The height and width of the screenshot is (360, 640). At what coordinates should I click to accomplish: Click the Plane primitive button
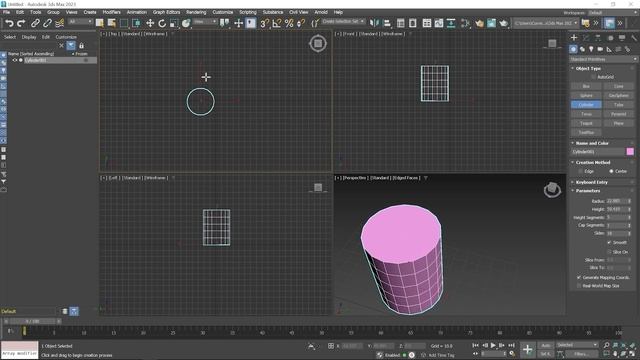pyautogui.click(x=619, y=123)
